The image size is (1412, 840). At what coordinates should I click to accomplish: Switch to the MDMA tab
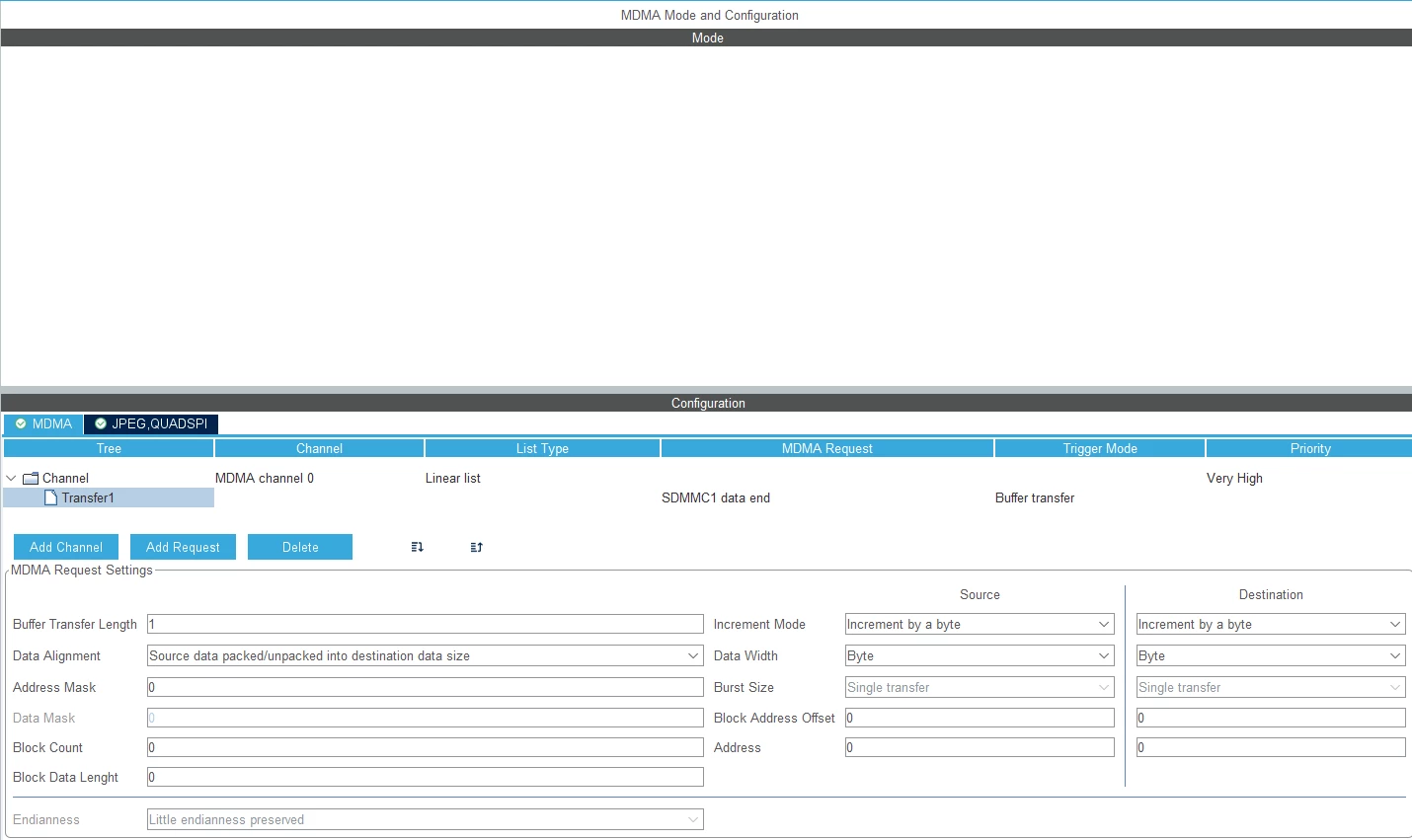click(x=43, y=424)
